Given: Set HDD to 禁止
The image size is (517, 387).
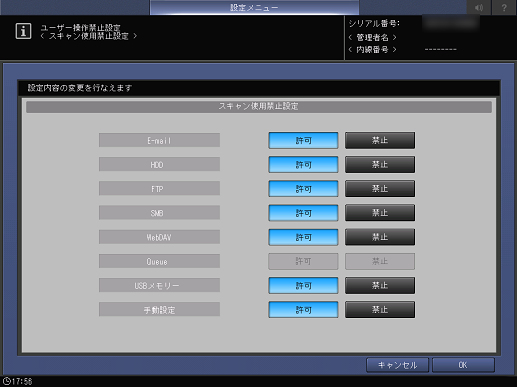Looking at the screenshot, I should 380,165.
